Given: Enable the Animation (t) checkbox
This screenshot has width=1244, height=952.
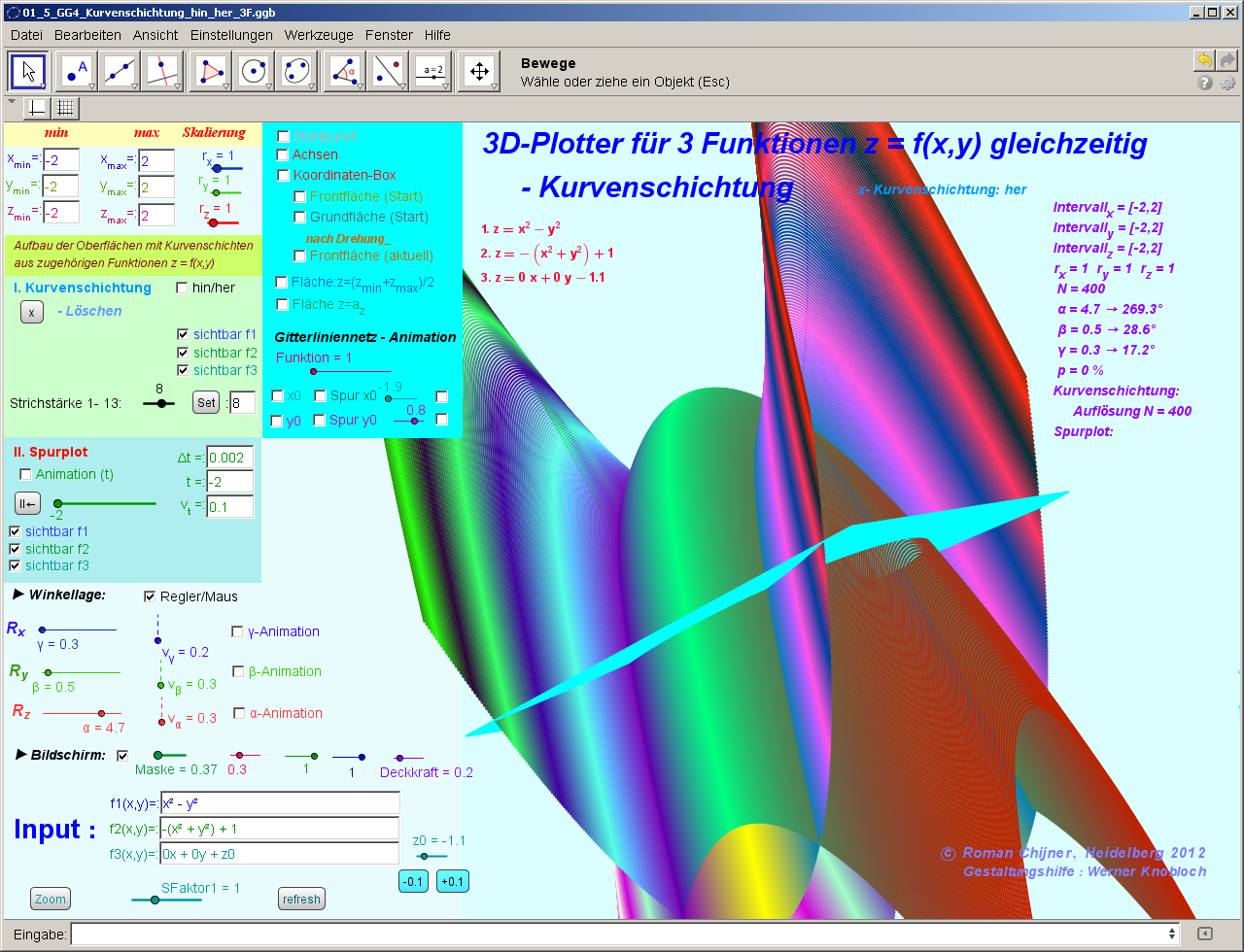Looking at the screenshot, I should click(x=25, y=474).
